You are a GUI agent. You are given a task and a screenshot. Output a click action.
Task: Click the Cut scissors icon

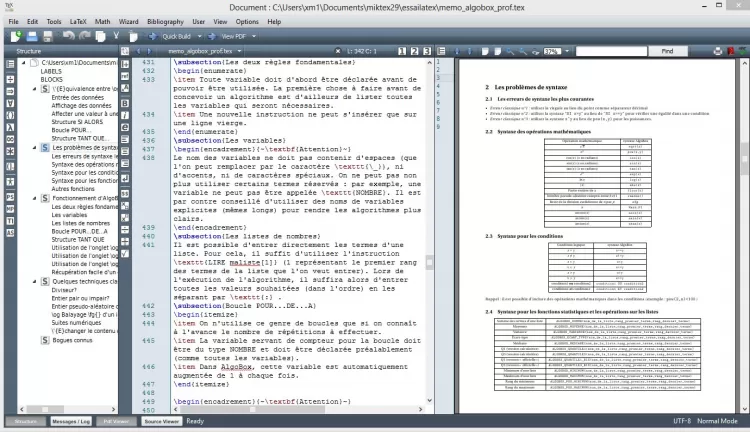pyautogui.click(x=118, y=35)
